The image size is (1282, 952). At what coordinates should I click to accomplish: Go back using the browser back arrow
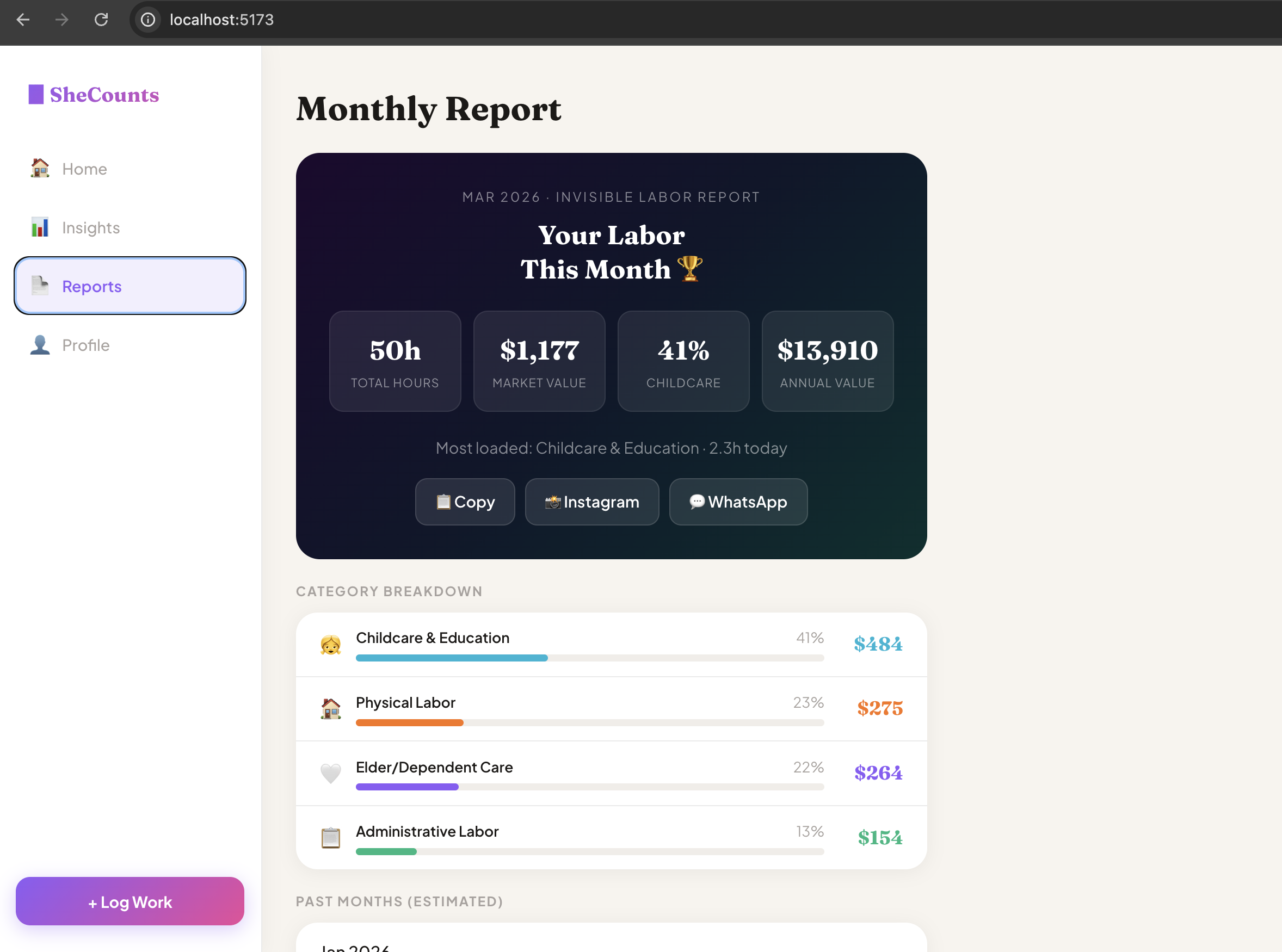pos(23,20)
